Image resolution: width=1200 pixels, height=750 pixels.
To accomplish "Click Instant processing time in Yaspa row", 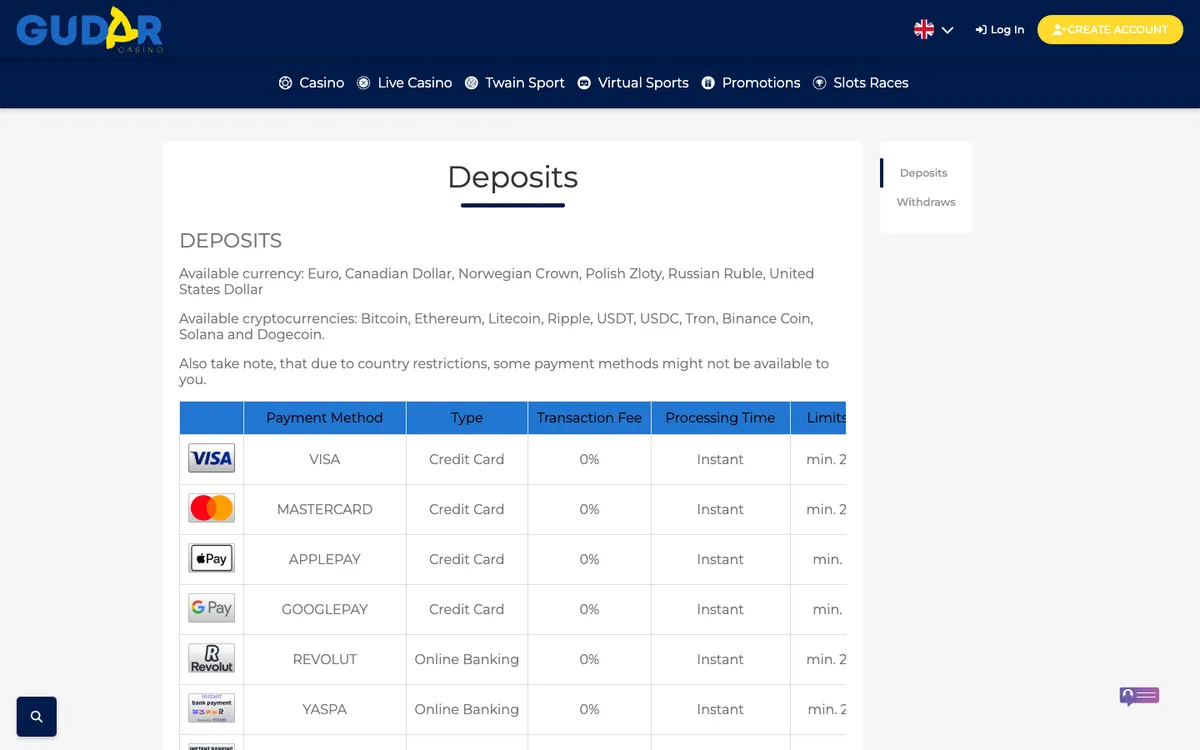I will coord(720,709).
